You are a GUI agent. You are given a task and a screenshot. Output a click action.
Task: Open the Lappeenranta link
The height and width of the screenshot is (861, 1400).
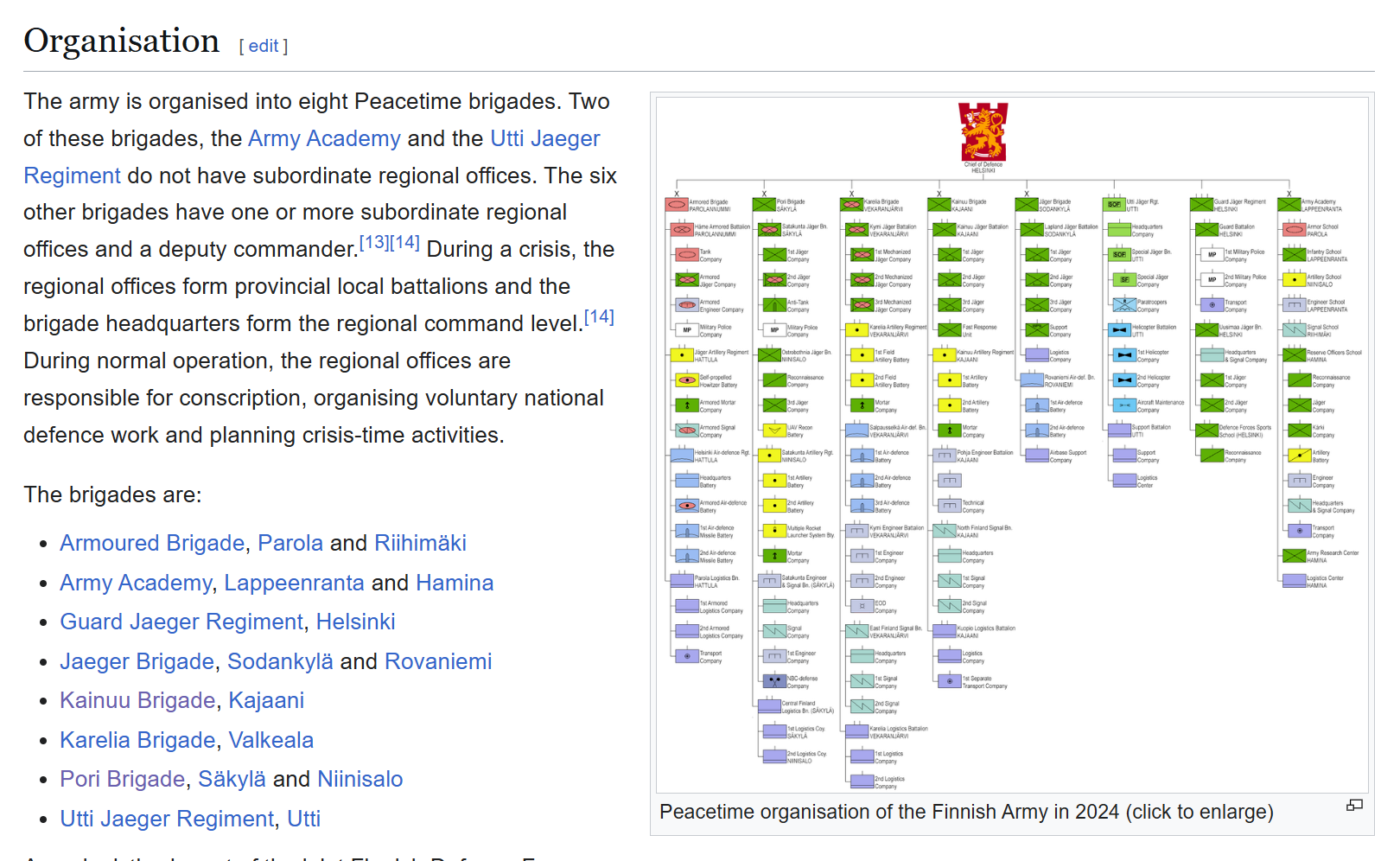pyautogui.click(x=294, y=583)
